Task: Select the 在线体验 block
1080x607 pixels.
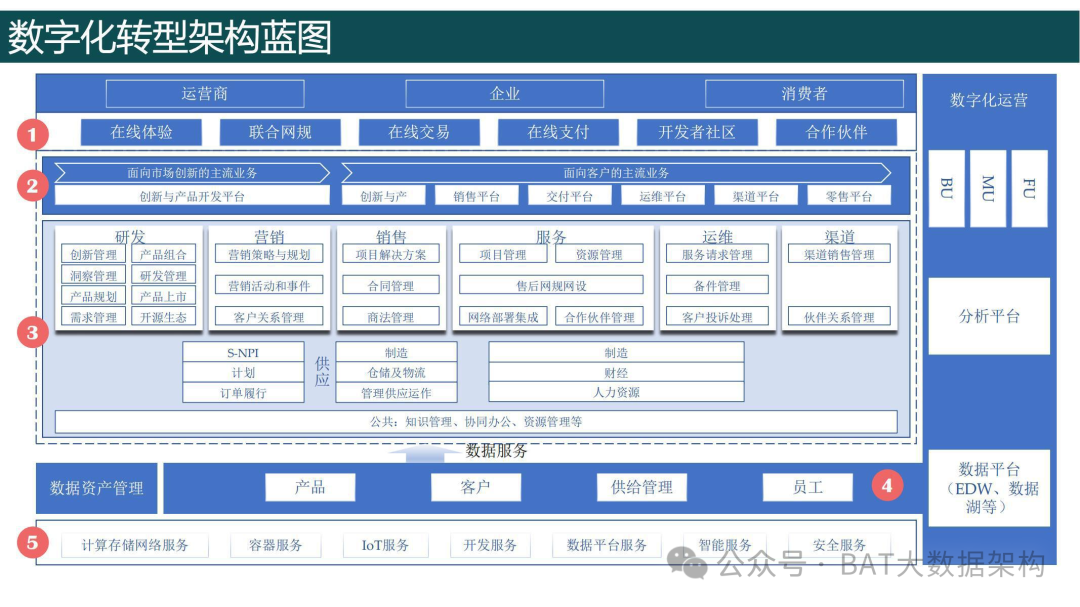Action: tap(141, 132)
